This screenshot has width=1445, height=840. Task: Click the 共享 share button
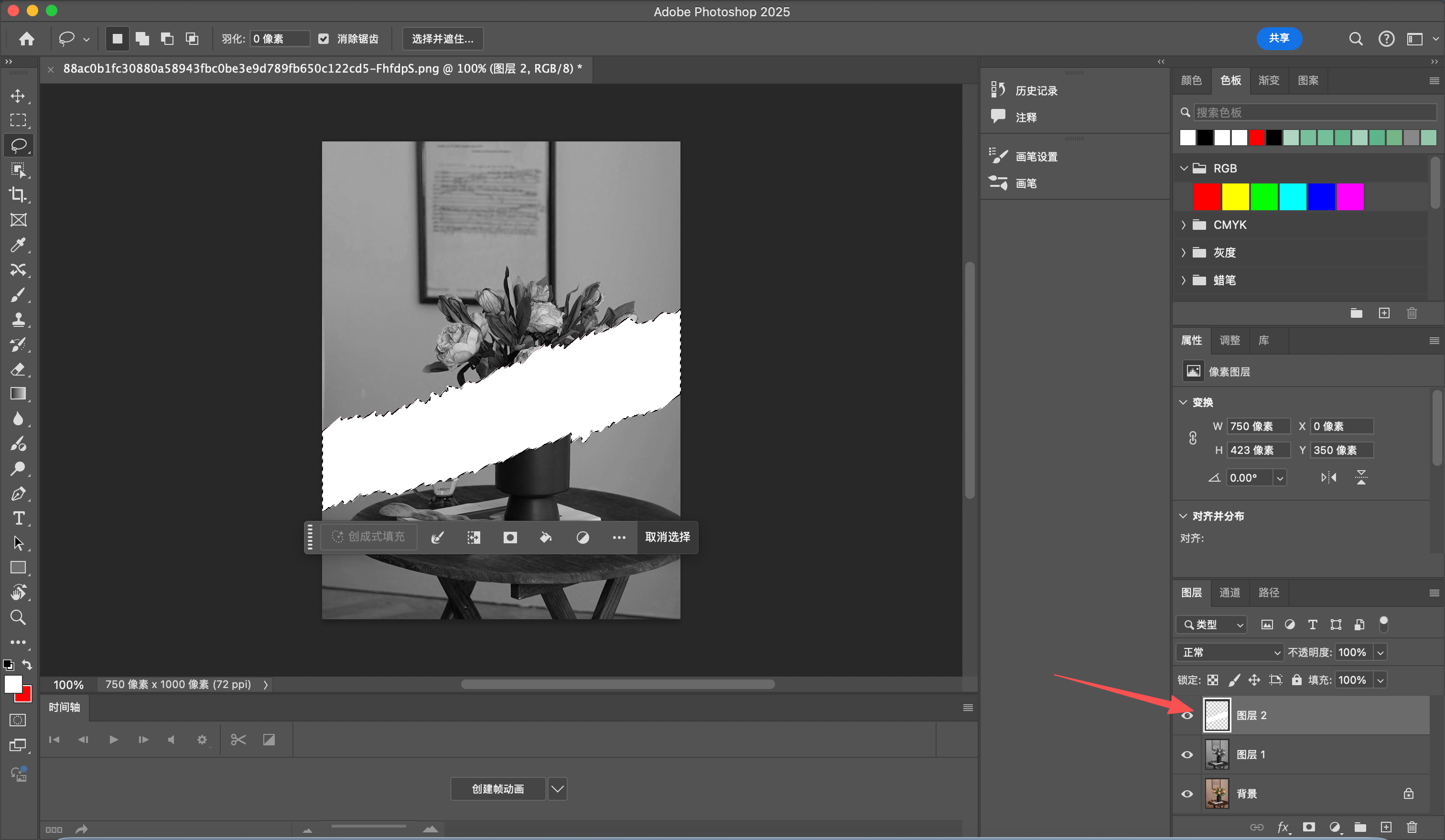click(1279, 38)
